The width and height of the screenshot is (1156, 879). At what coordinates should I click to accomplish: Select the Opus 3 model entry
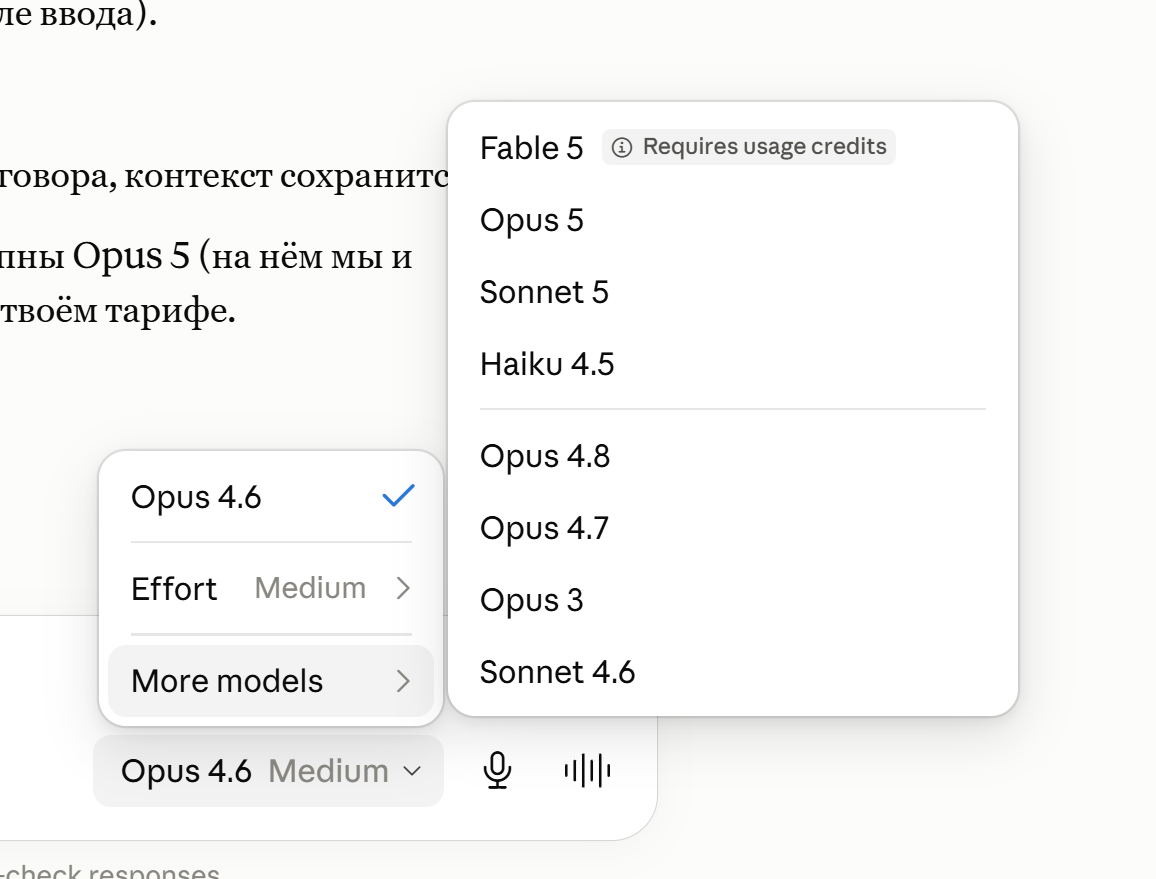[x=733, y=600]
